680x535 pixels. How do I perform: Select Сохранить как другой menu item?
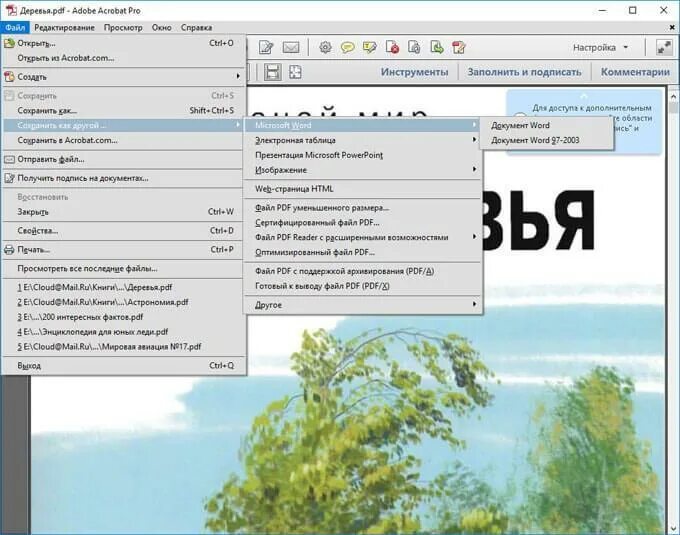pyautogui.click(x=124, y=125)
